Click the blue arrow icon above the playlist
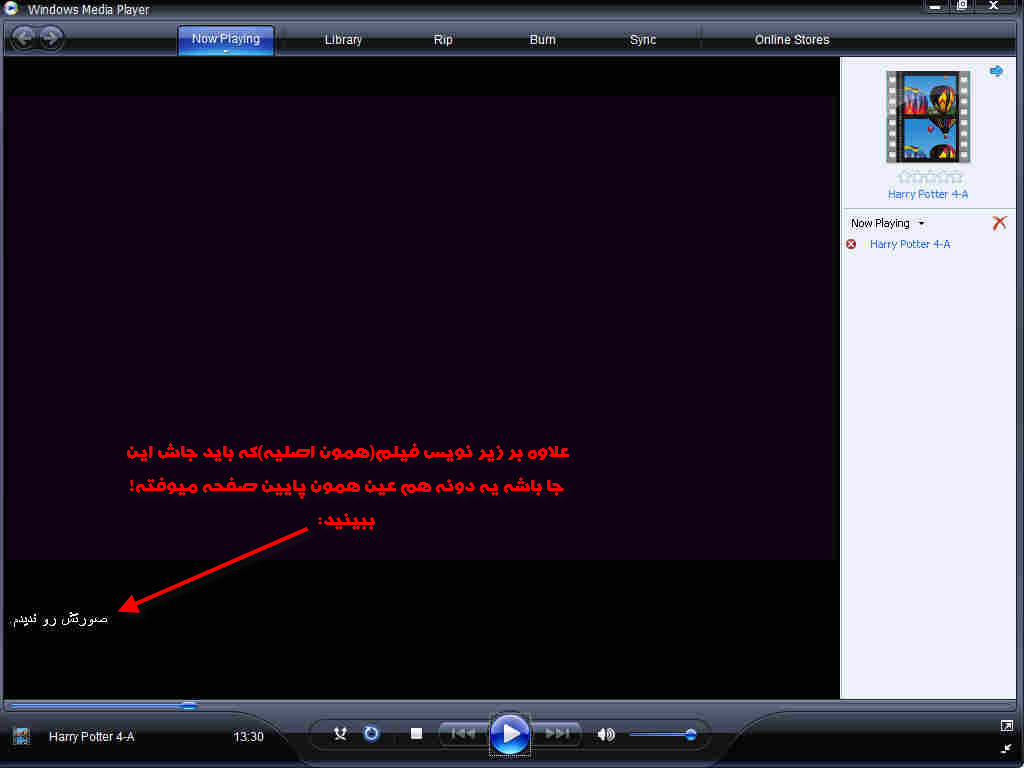 tap(997, 71)
